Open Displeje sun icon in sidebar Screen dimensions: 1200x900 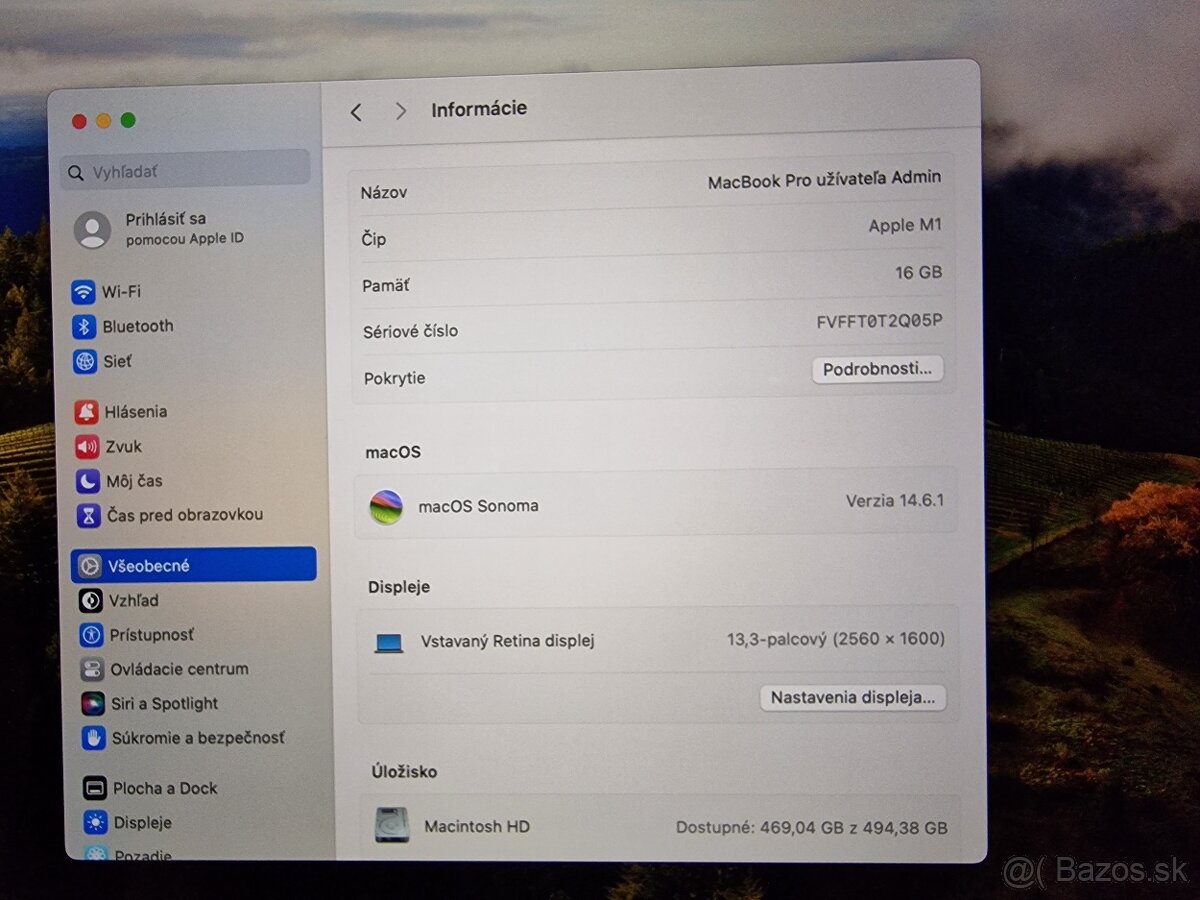pyautogui.click(x=96, y=823)
